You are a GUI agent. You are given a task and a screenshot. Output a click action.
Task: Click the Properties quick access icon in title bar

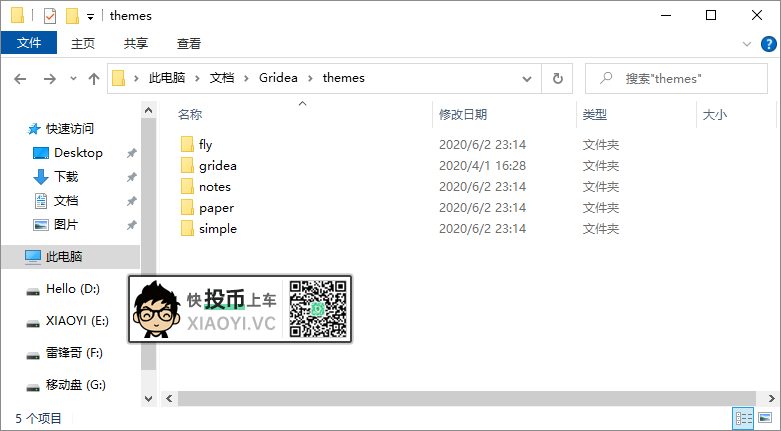(x=50, y=16)
